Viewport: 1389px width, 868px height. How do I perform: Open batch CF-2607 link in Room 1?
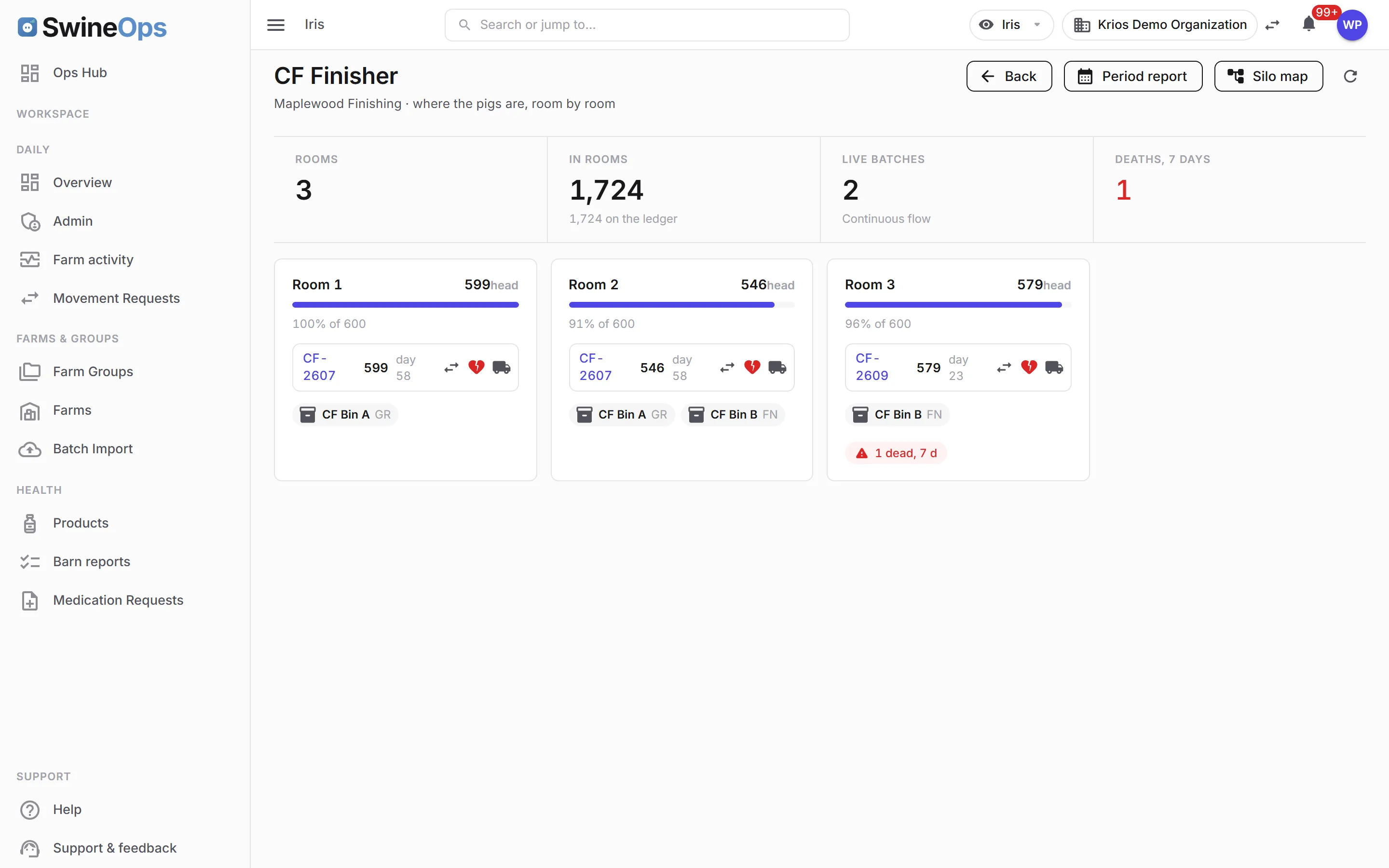click(x=319, y=367)
